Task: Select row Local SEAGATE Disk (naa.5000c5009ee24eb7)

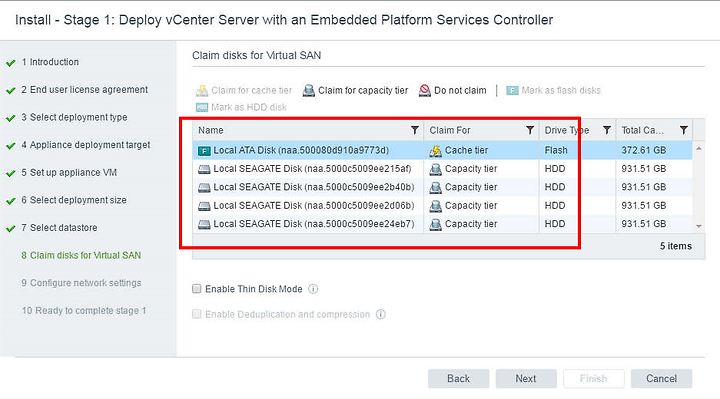Action: click(442, 224)
